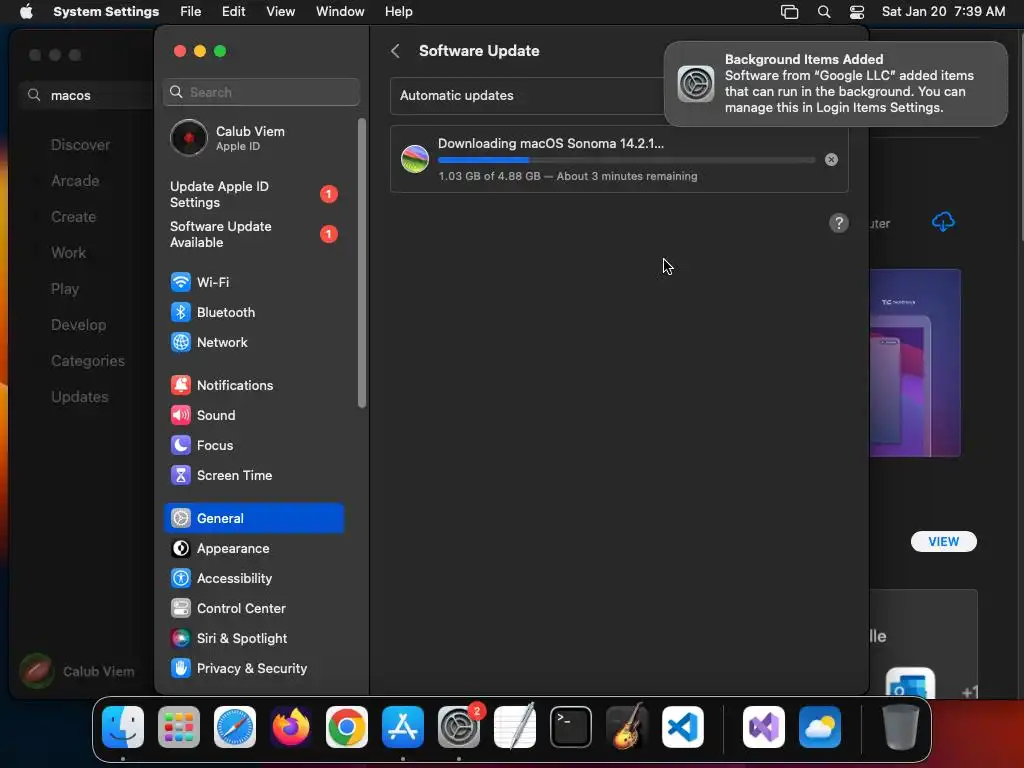Open Siri & Spotlight settings
Screen dimensions: 1024x768
[x=253, y=639]
